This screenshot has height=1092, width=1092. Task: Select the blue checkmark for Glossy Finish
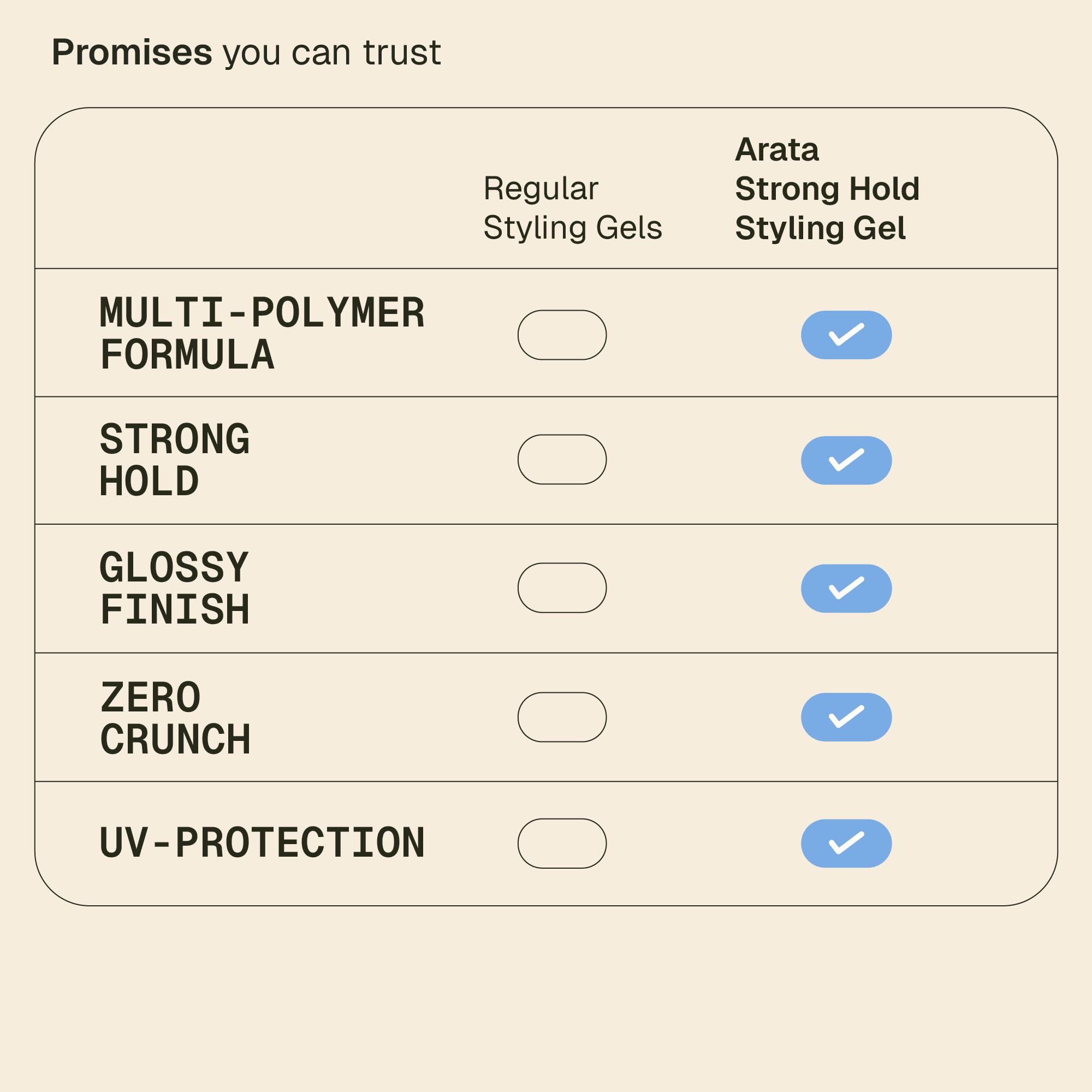(846, 589)
